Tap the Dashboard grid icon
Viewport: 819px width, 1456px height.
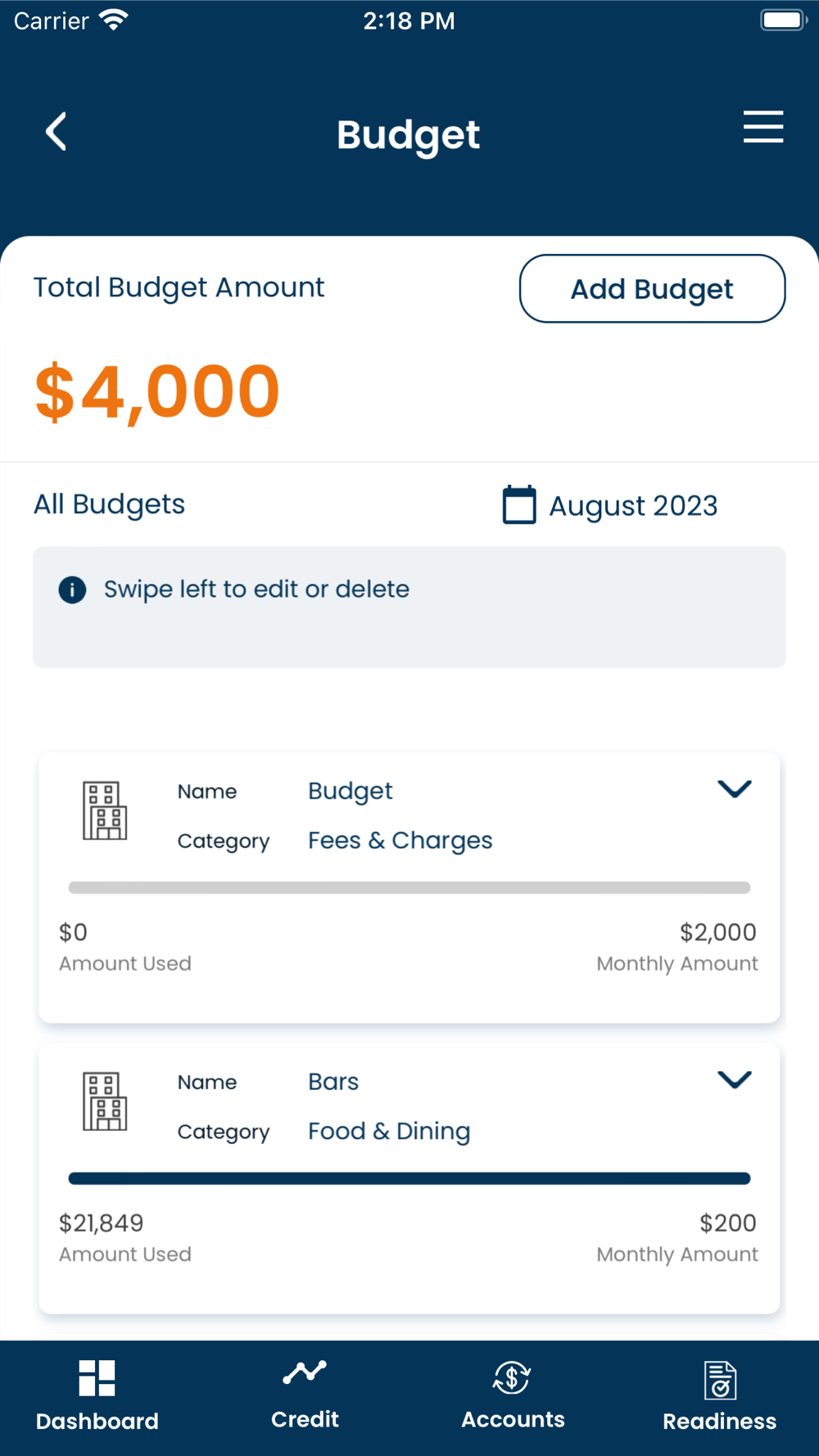point(97,1377)
